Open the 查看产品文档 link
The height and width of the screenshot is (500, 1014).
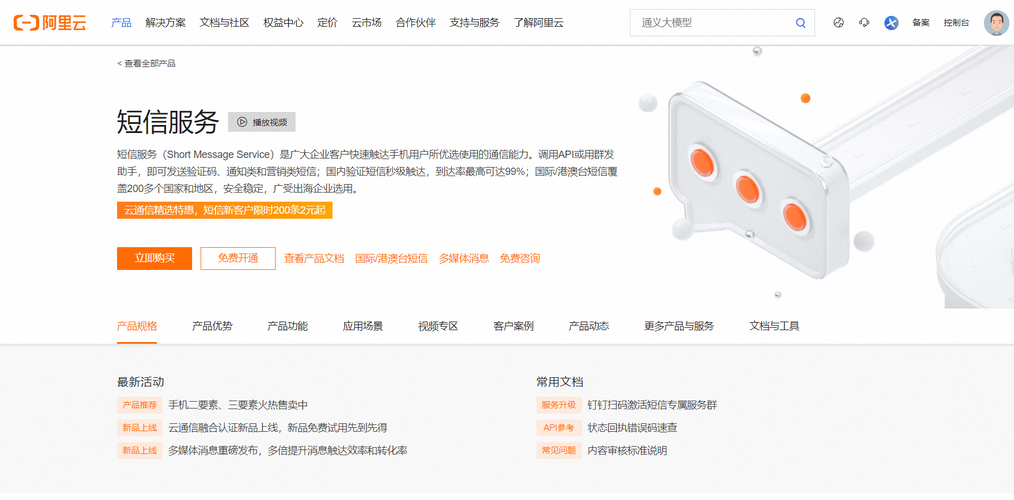pos(314,258)
